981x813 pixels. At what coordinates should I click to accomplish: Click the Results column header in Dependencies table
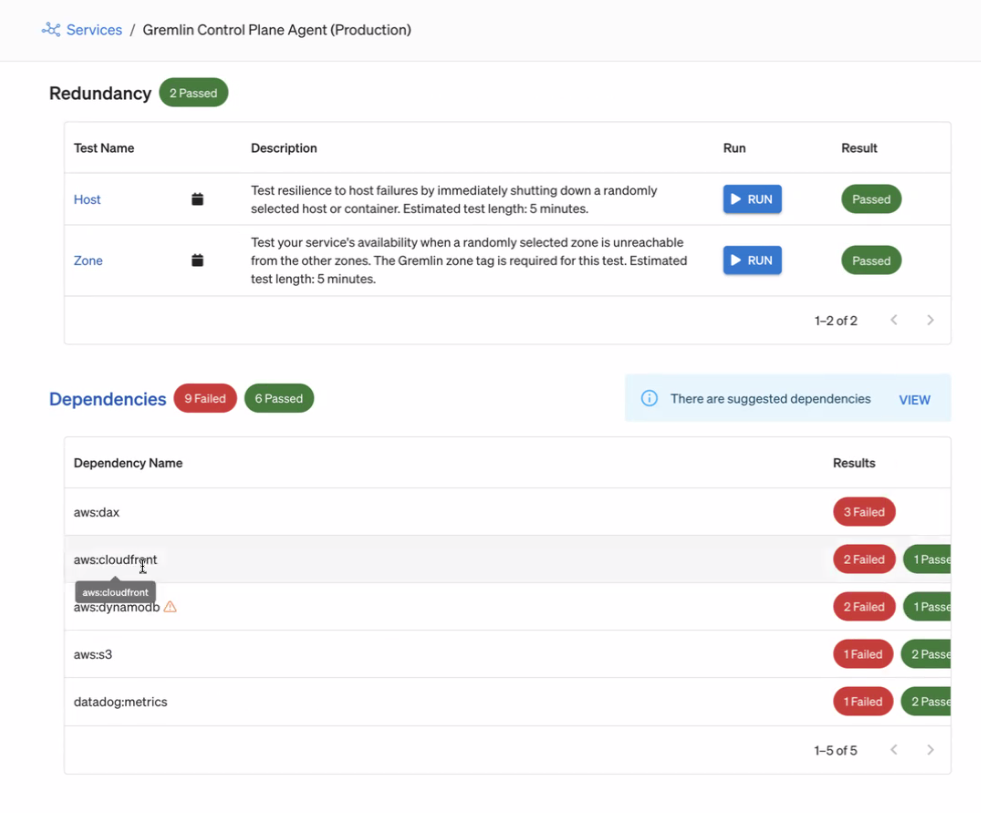(854, 463)
